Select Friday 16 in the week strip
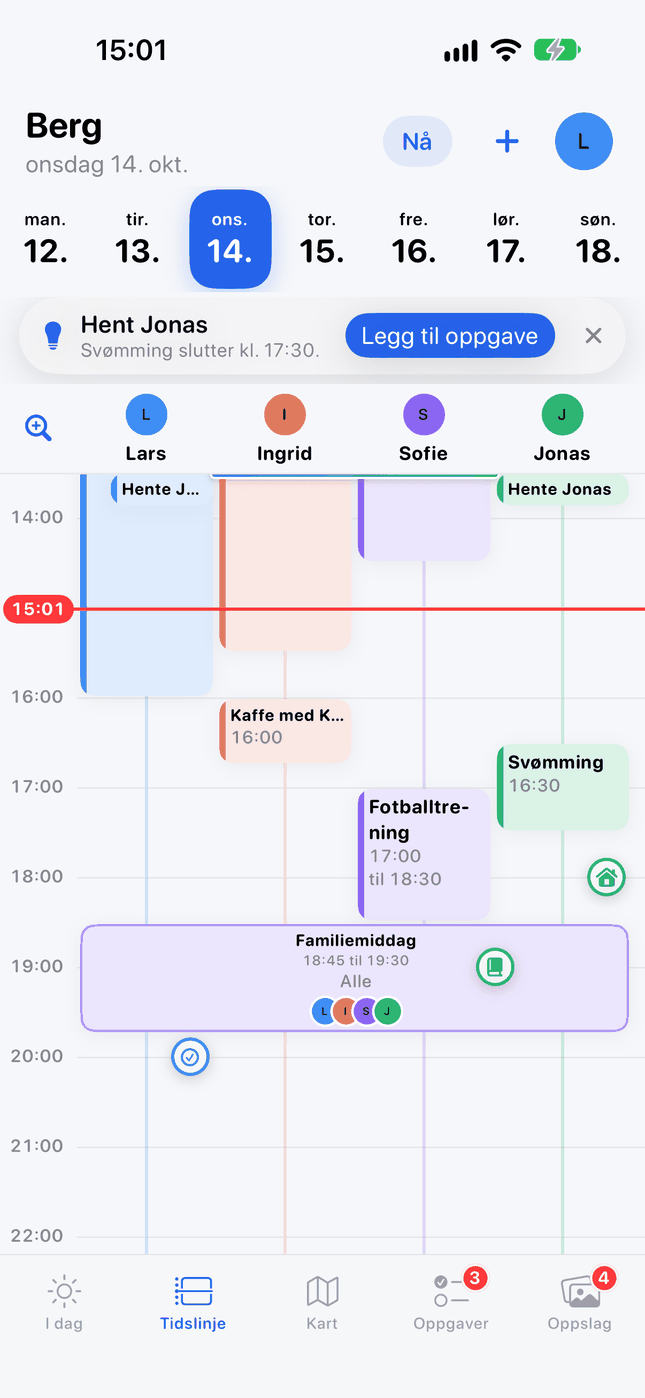The width and height of the screenshot is (645, 1398). click(x=414, y=240)
